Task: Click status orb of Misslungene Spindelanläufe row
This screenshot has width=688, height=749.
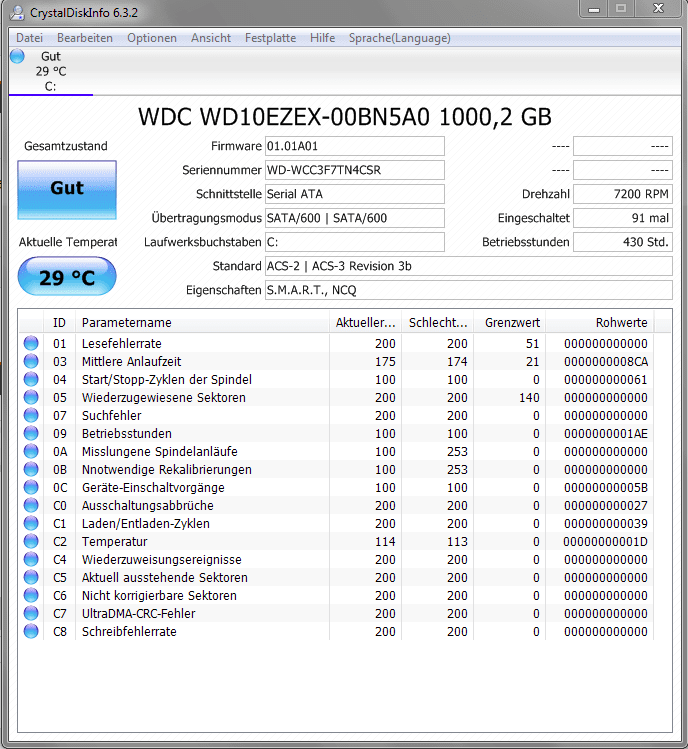Action: [x=31, y=451]
